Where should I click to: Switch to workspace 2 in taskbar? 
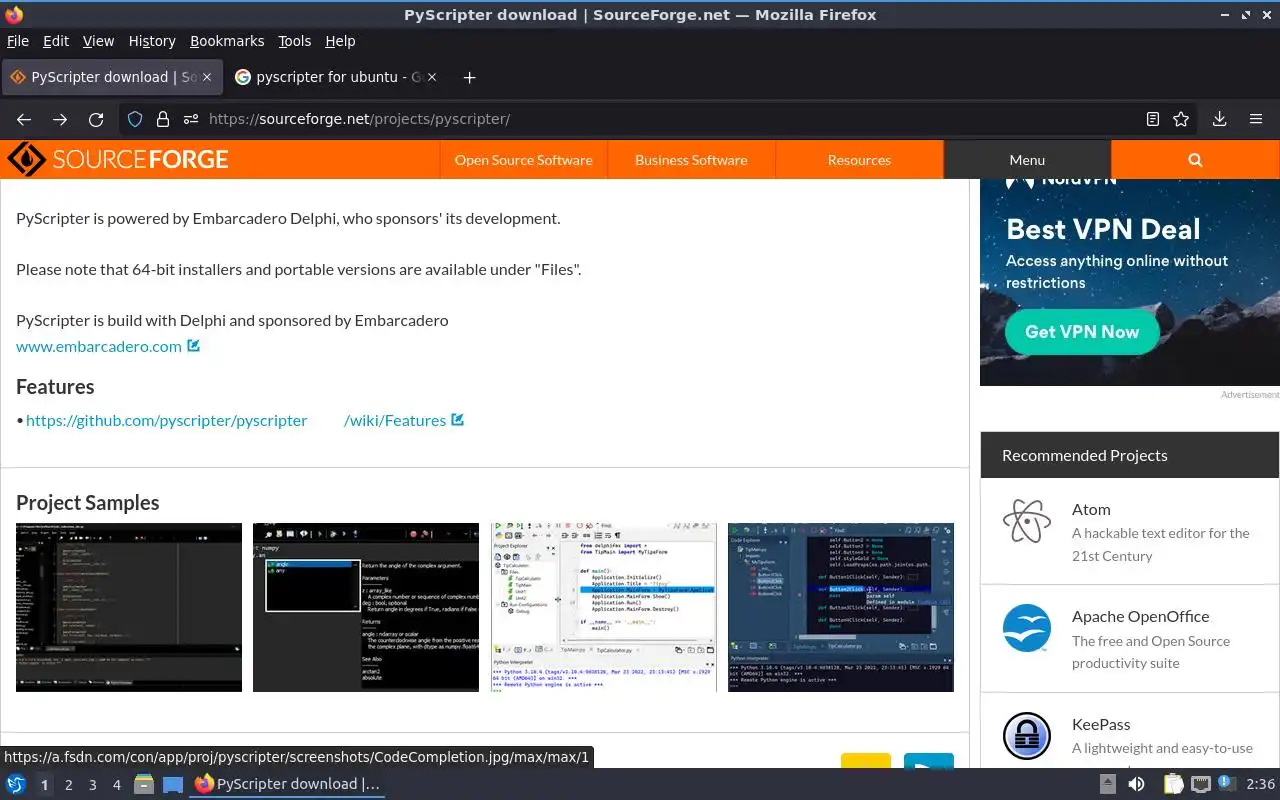click(68, 785)
